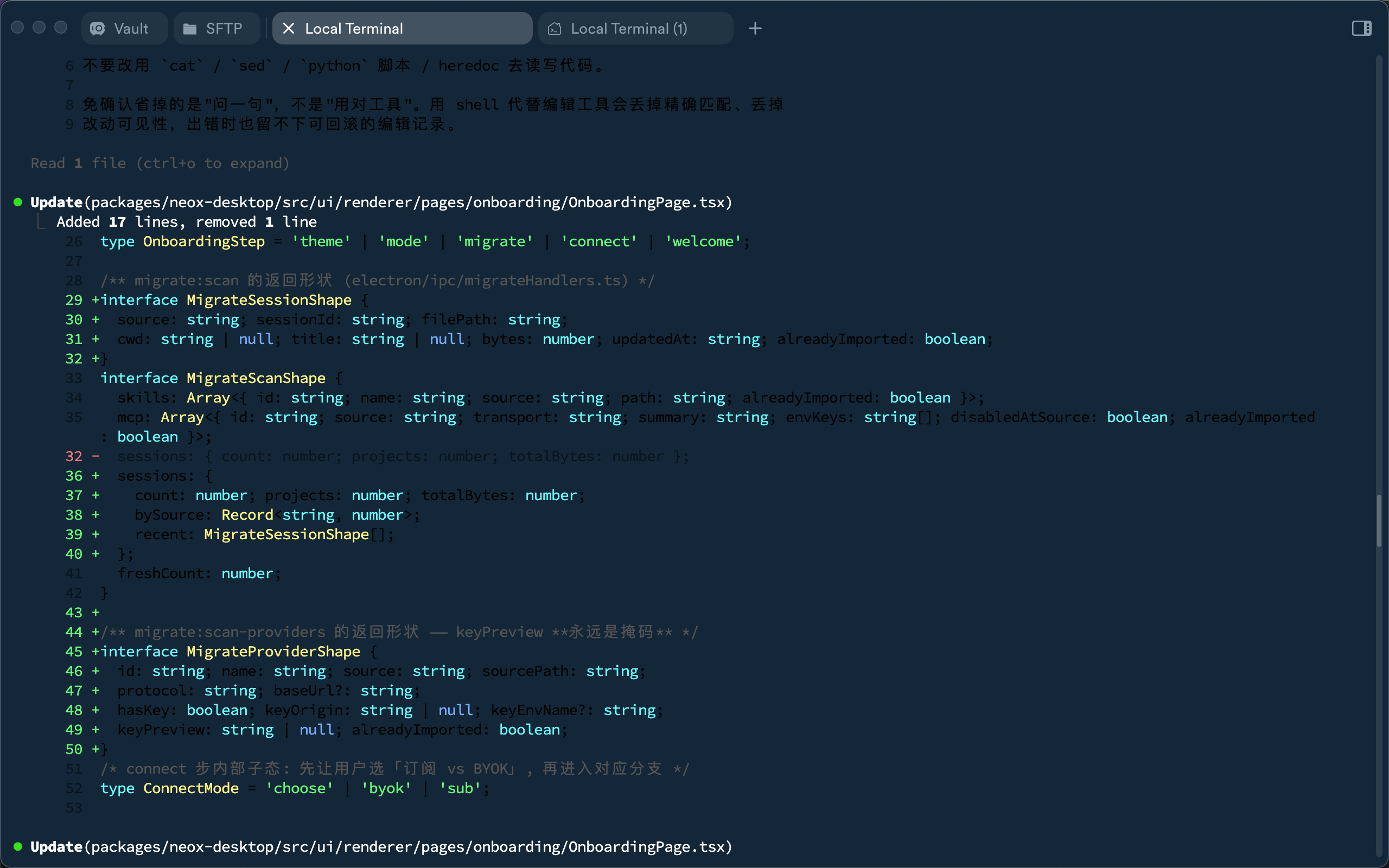Click the window close traffic light
This screenshot has height=868, width=1389.
click(18, 28)
